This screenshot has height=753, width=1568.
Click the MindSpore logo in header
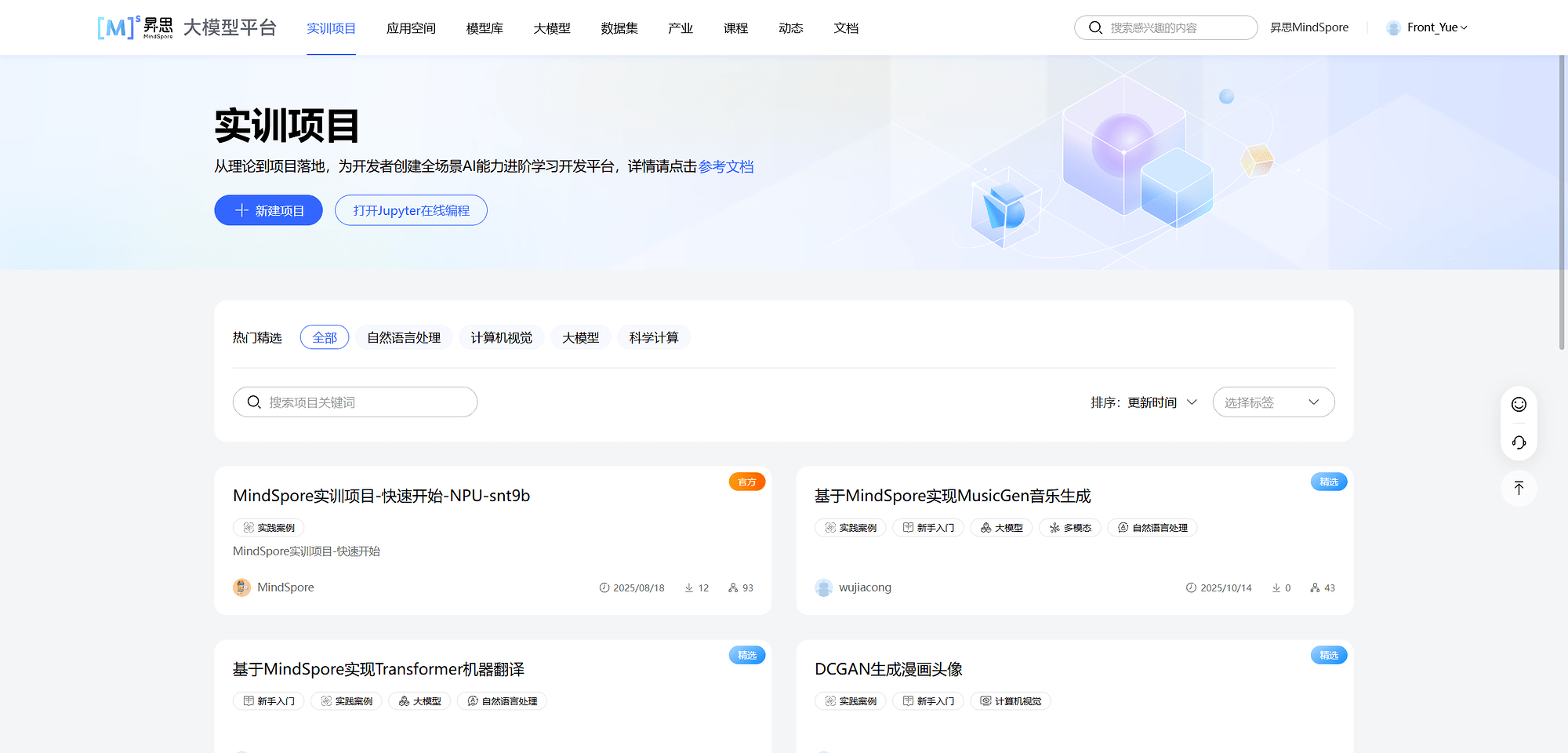pyautogui.click(x=135, y=27)
